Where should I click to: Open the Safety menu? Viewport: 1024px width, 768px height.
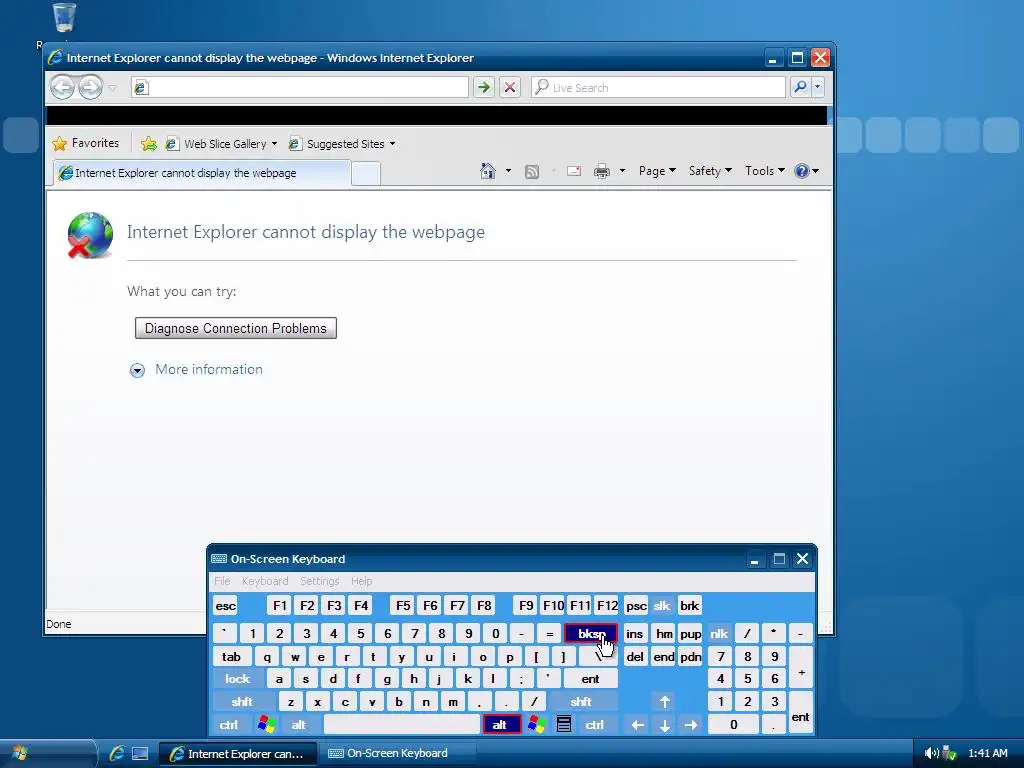pos(710,171)
